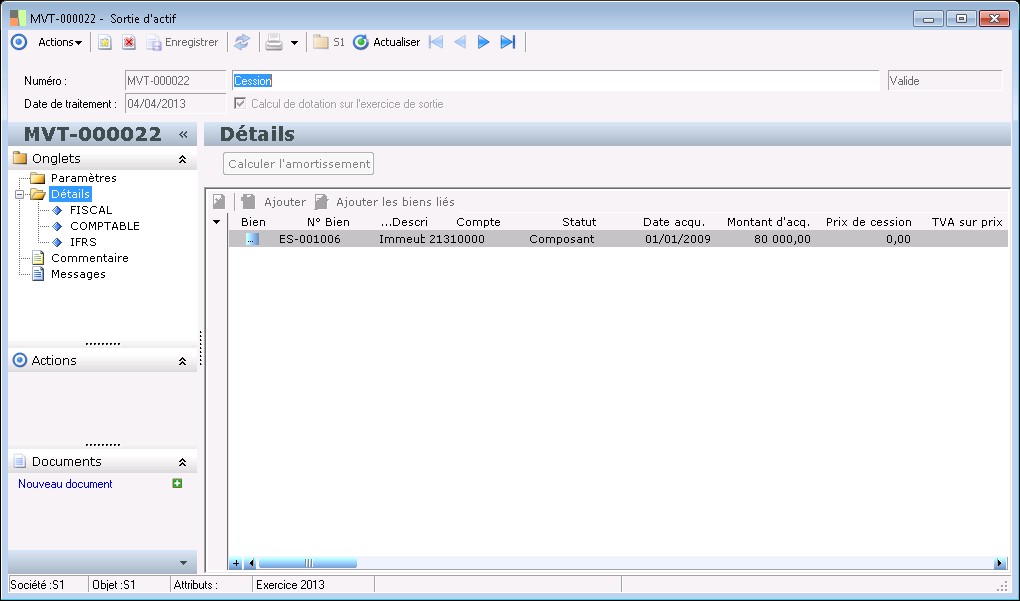Image resolution: width=1020 pixels, height=601 pixels.
Task: Click Calculer l'amortissement button
Action: click(x=298, y=164)
